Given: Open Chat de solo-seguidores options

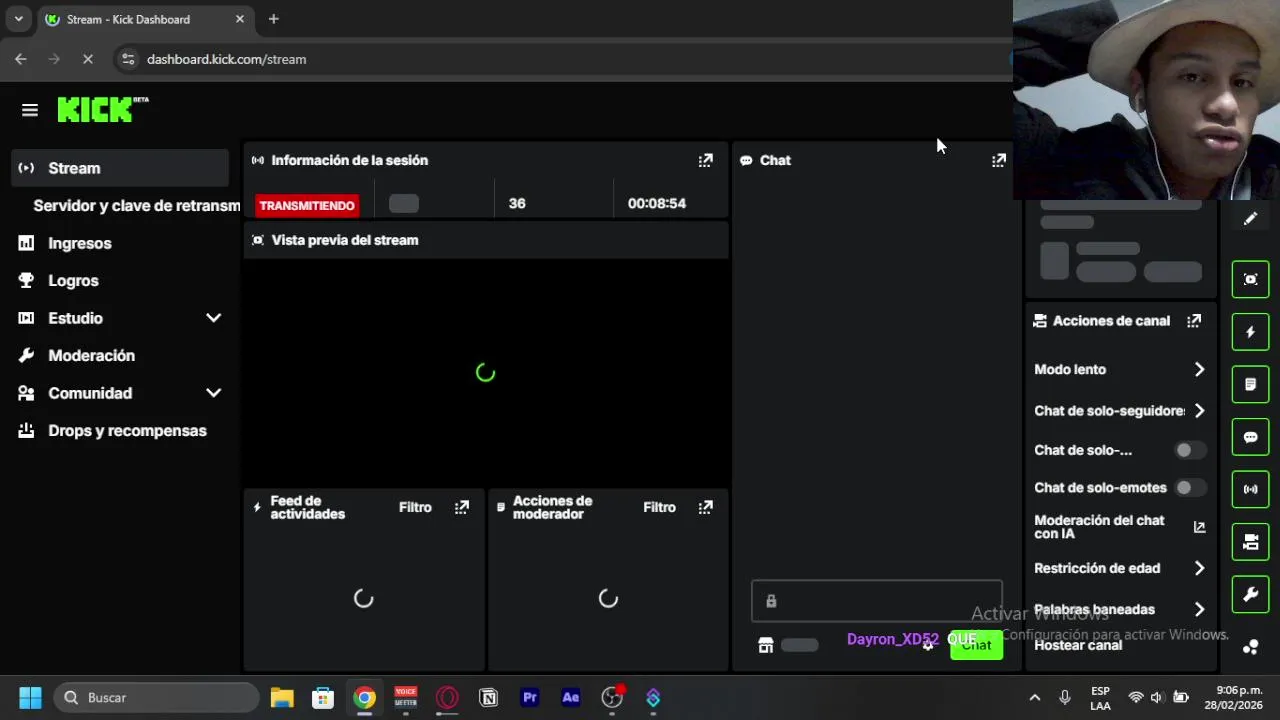Looking at the screenshot, I should [1120, 410].
